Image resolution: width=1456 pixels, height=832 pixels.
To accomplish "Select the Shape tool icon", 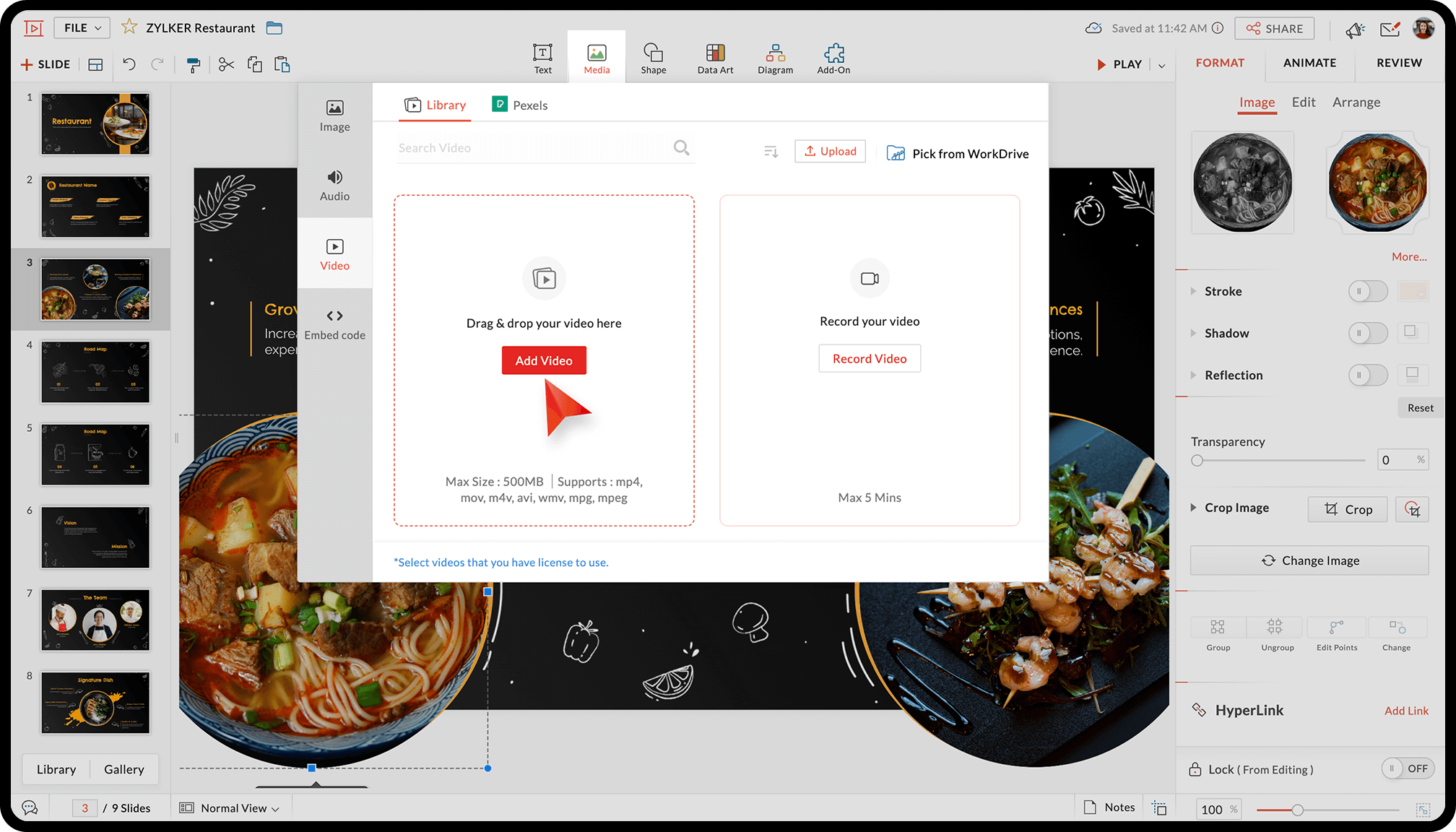I will point(653,53).
